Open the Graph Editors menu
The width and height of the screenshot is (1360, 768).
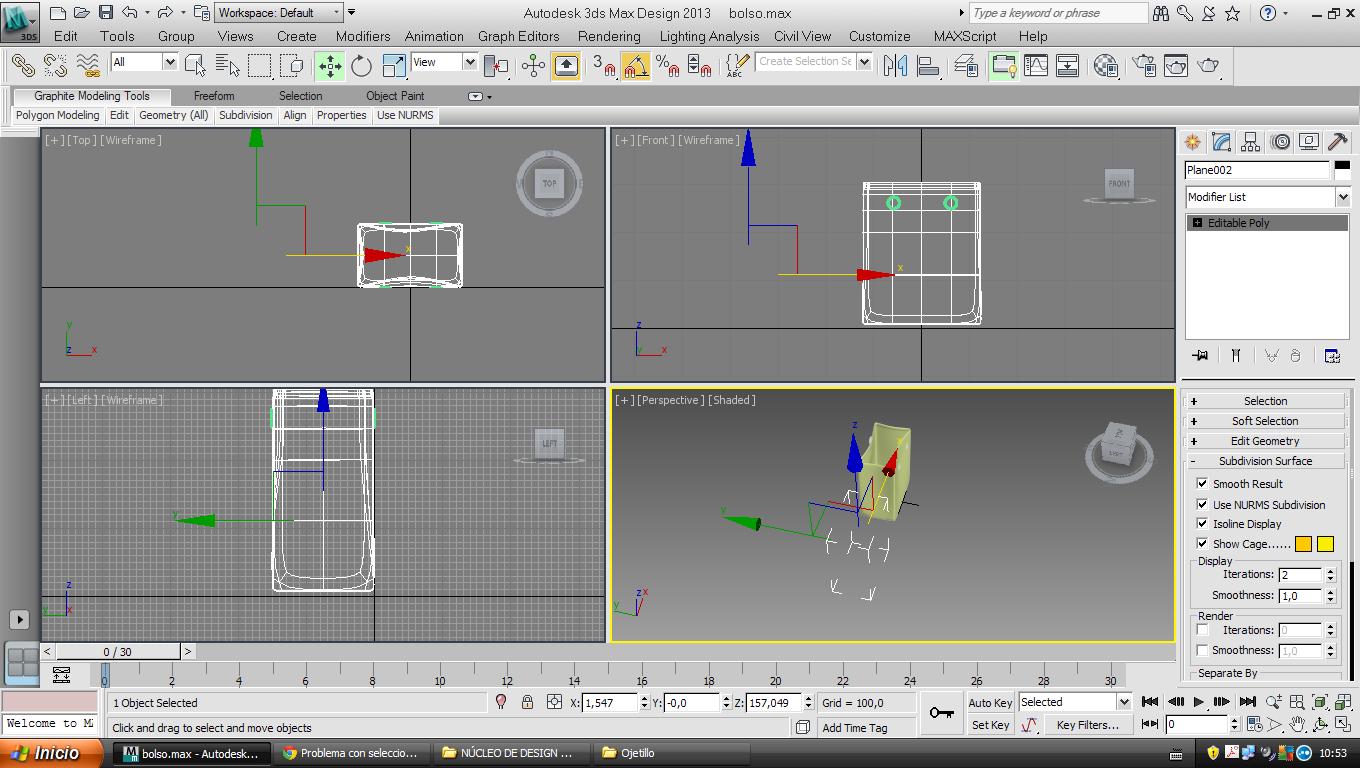[x=519, y=36]
